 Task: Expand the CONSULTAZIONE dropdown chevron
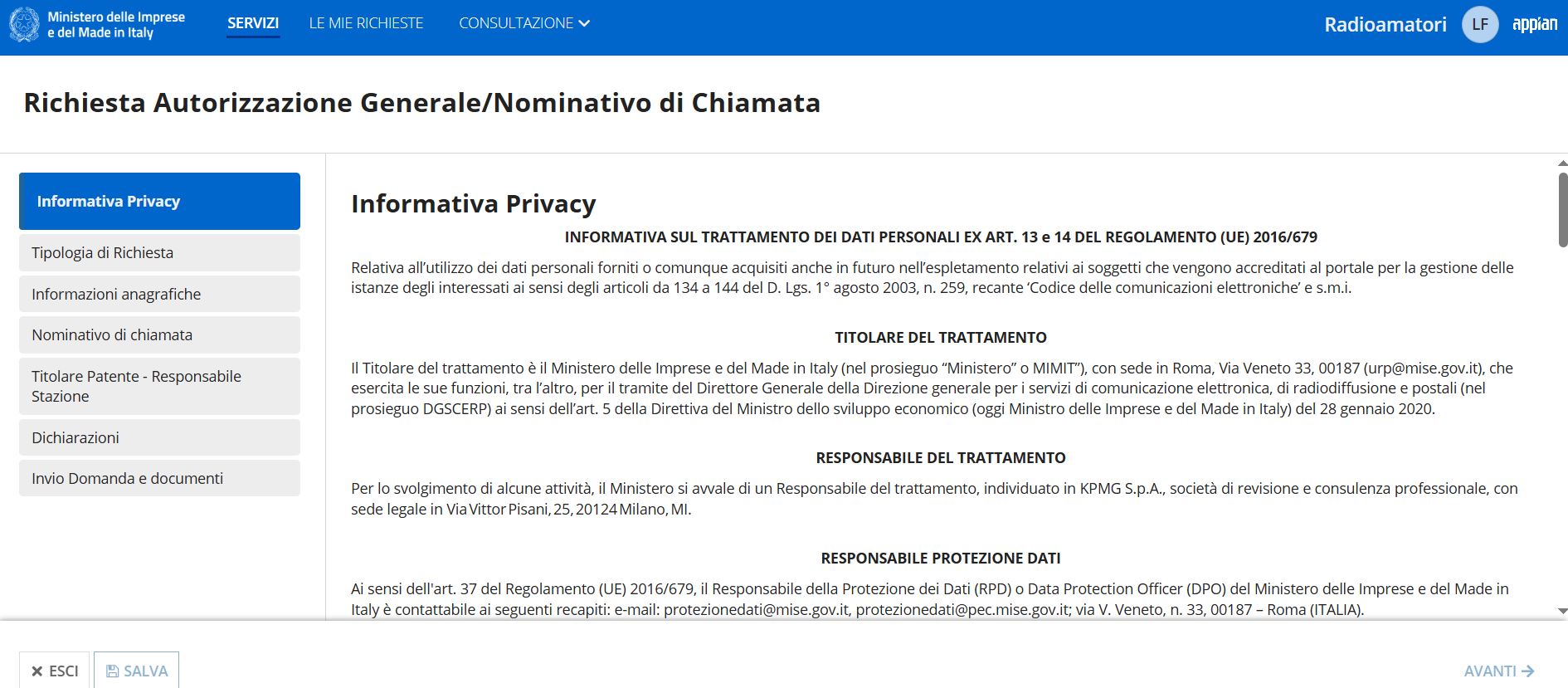[584, 23]
